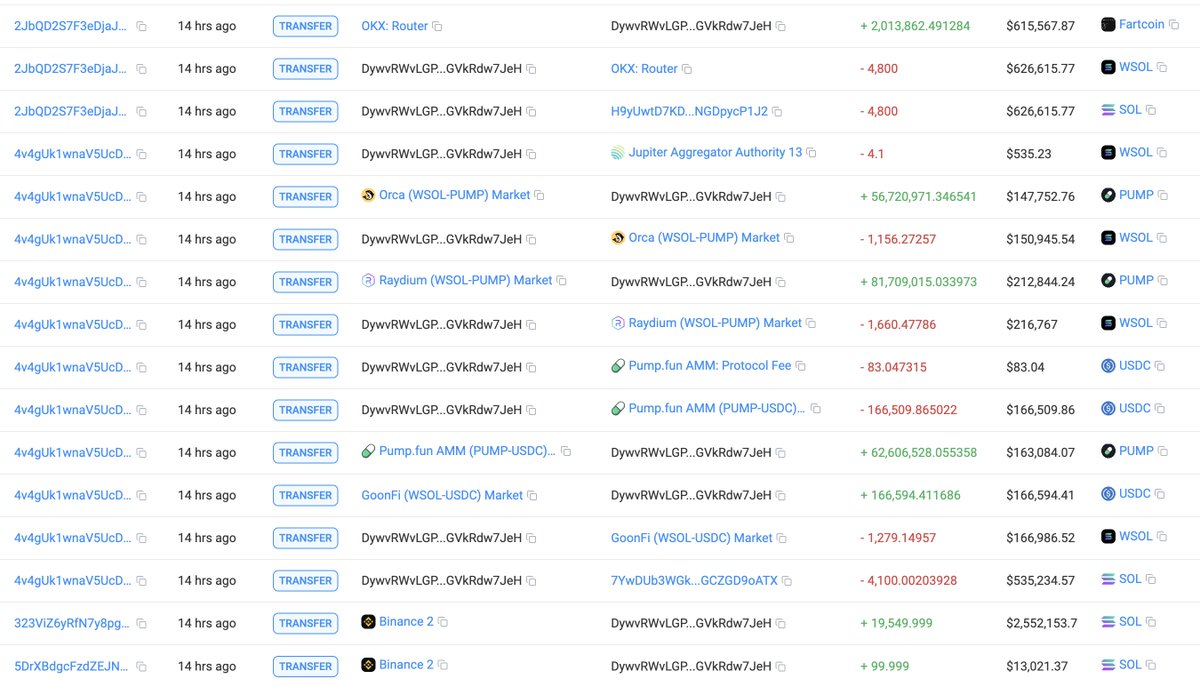
Task: Click copy icon beside Fartcoin token
Action: (1174, 25)
